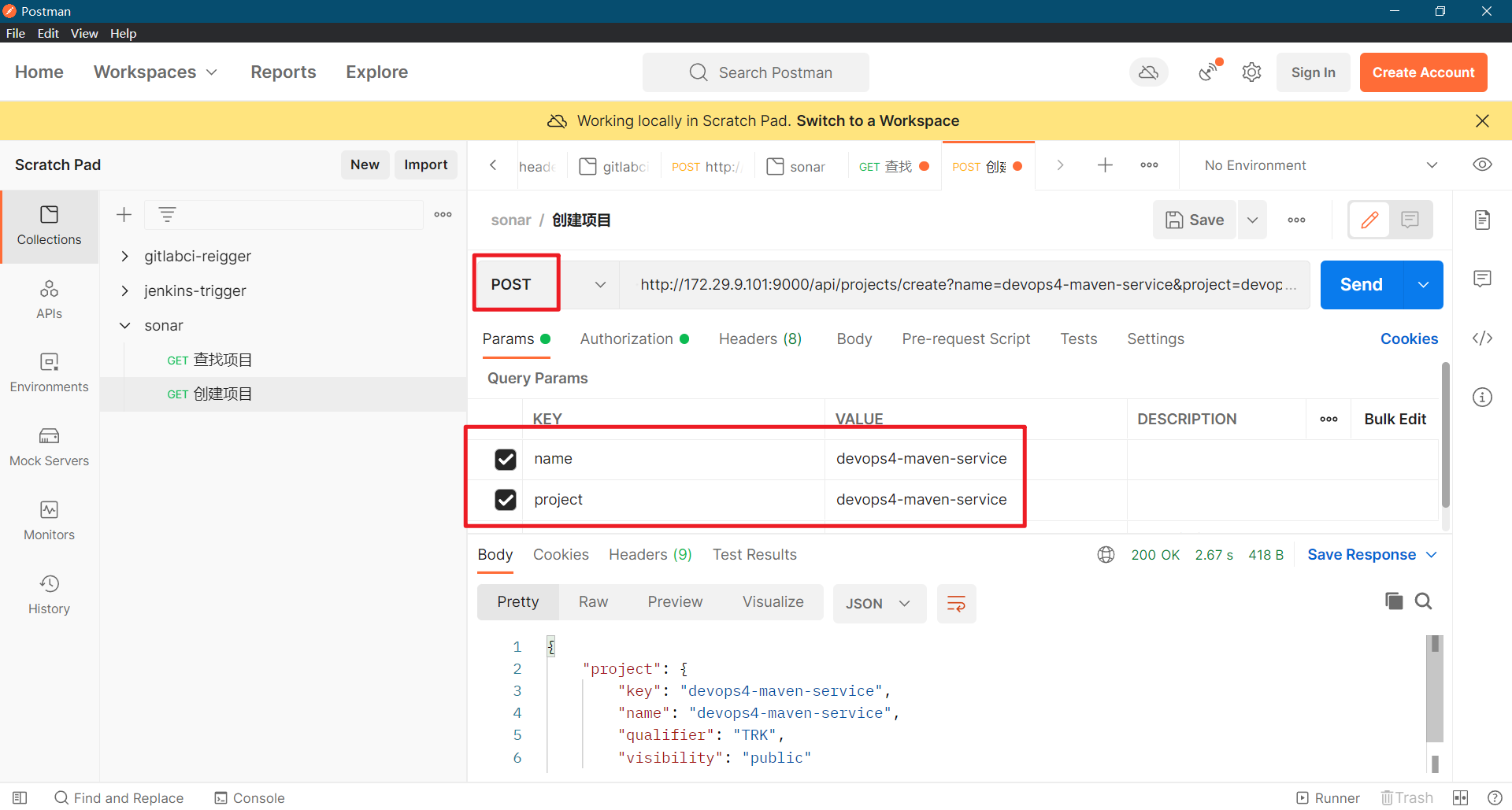Click the offline cloud sync icon
Viewport: 1512px width, 810px height.
[1149, 72]
